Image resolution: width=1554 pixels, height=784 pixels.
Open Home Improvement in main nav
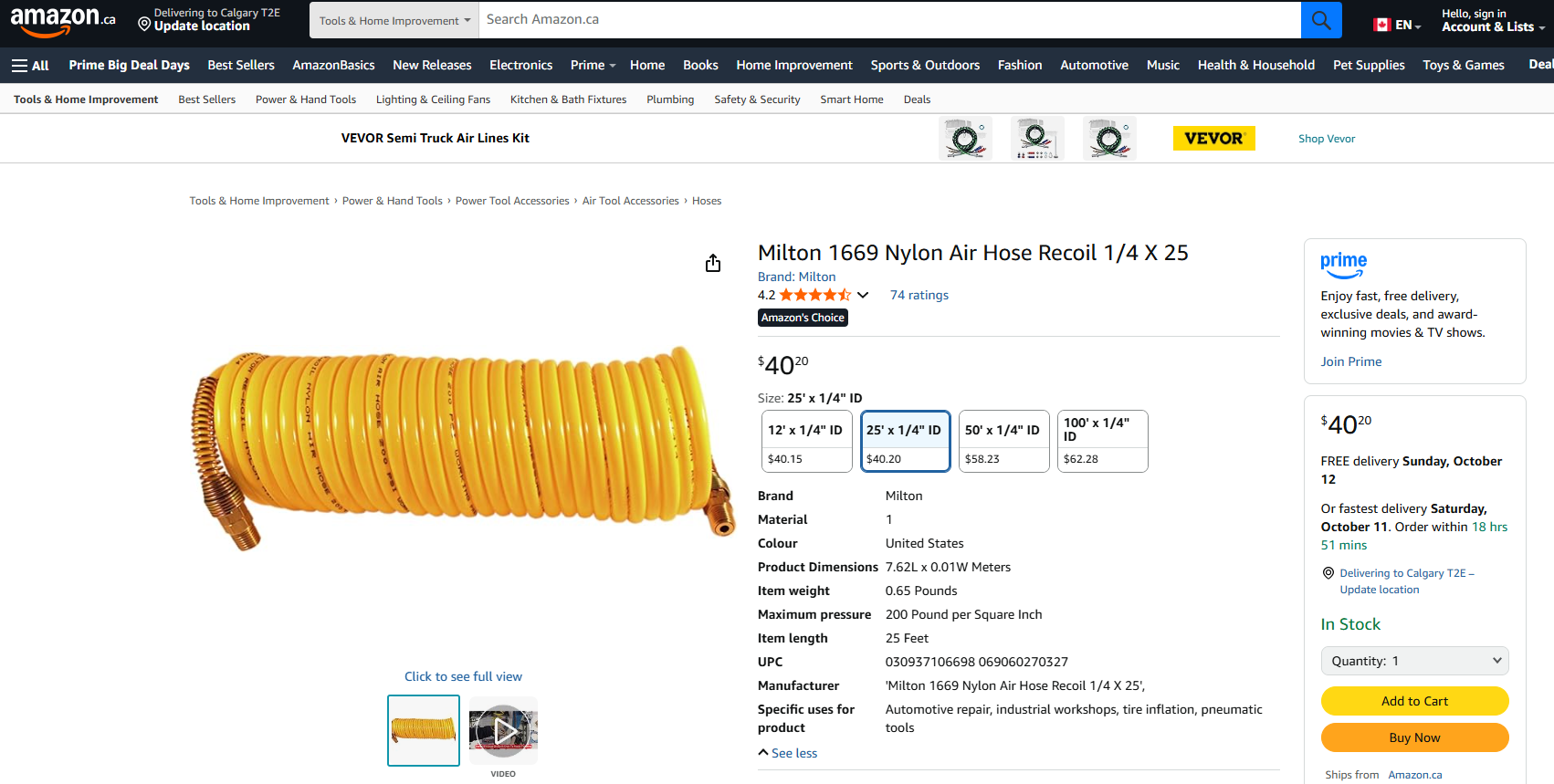(794, 65)
